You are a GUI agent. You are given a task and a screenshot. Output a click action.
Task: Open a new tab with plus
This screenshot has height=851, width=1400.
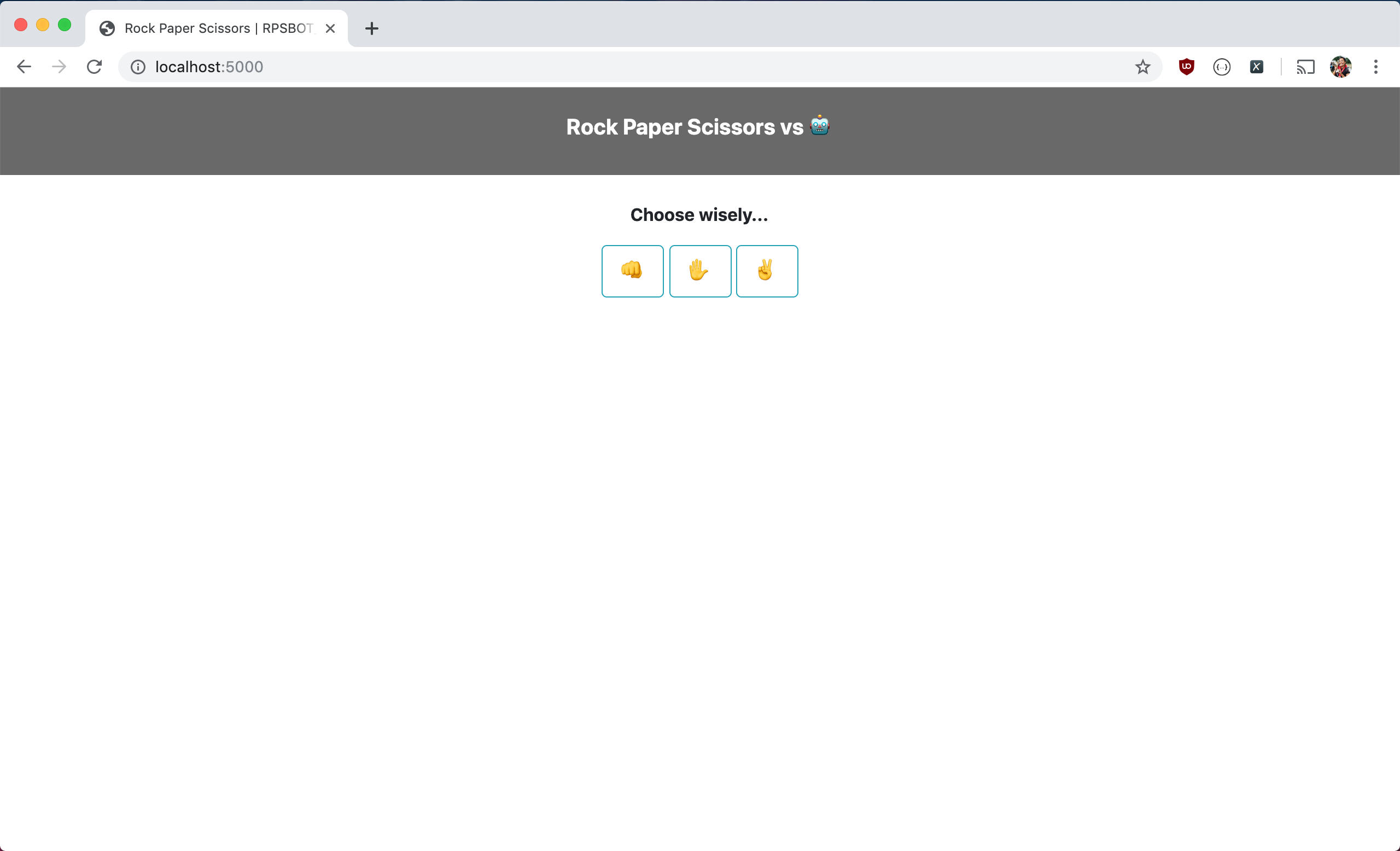click(371, 28)
